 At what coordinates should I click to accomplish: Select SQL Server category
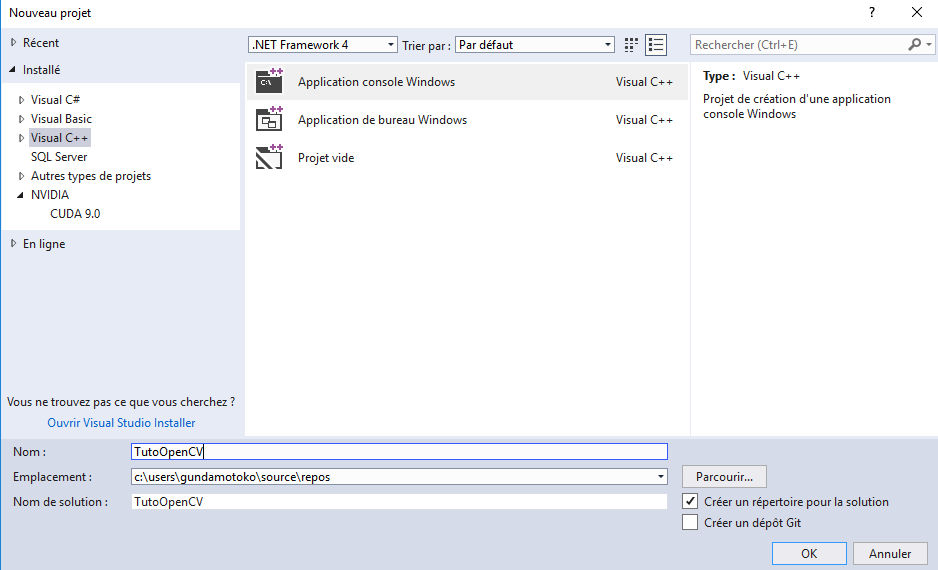click(59, 157)
